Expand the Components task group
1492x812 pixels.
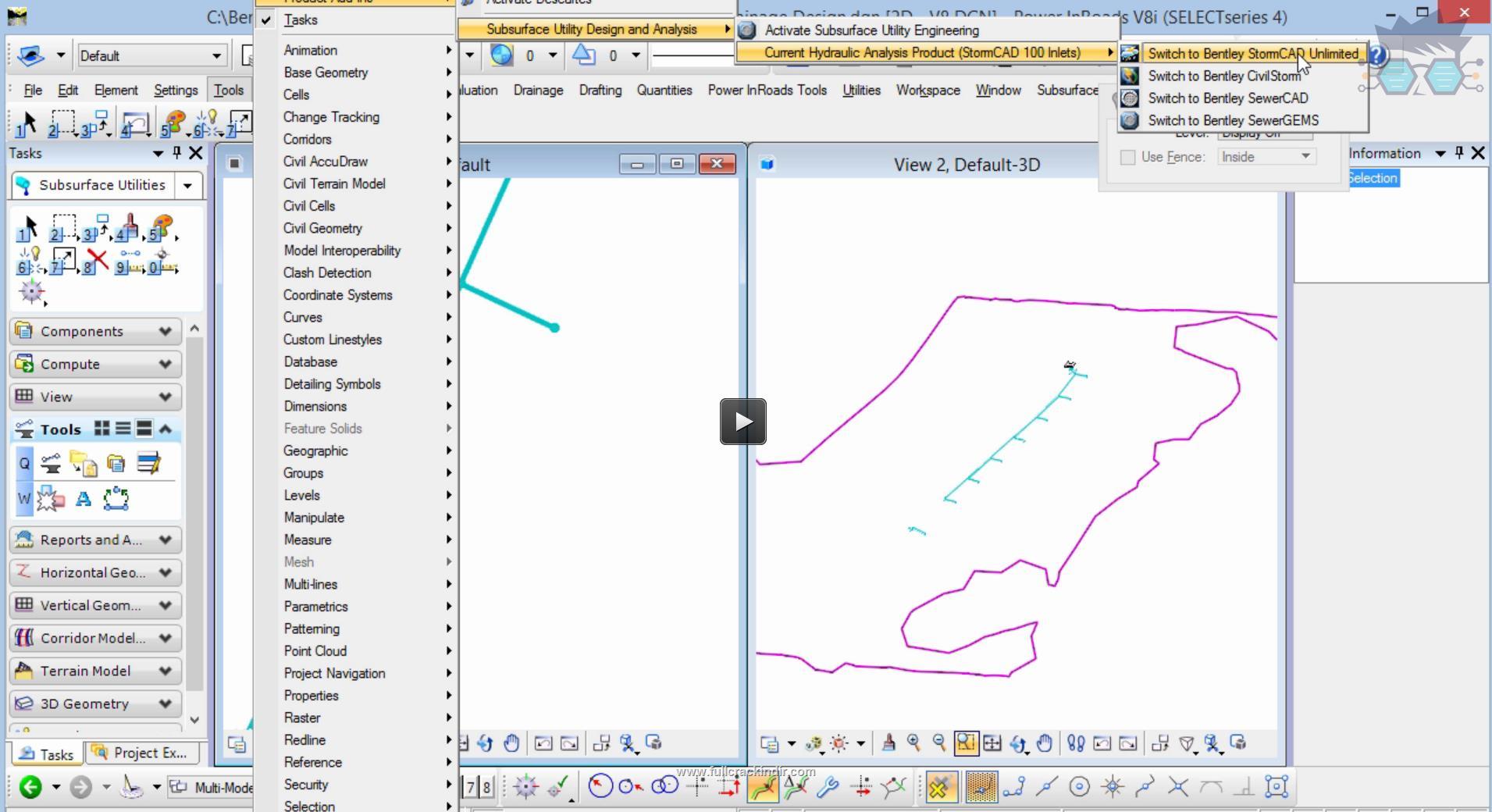[96, 331]
